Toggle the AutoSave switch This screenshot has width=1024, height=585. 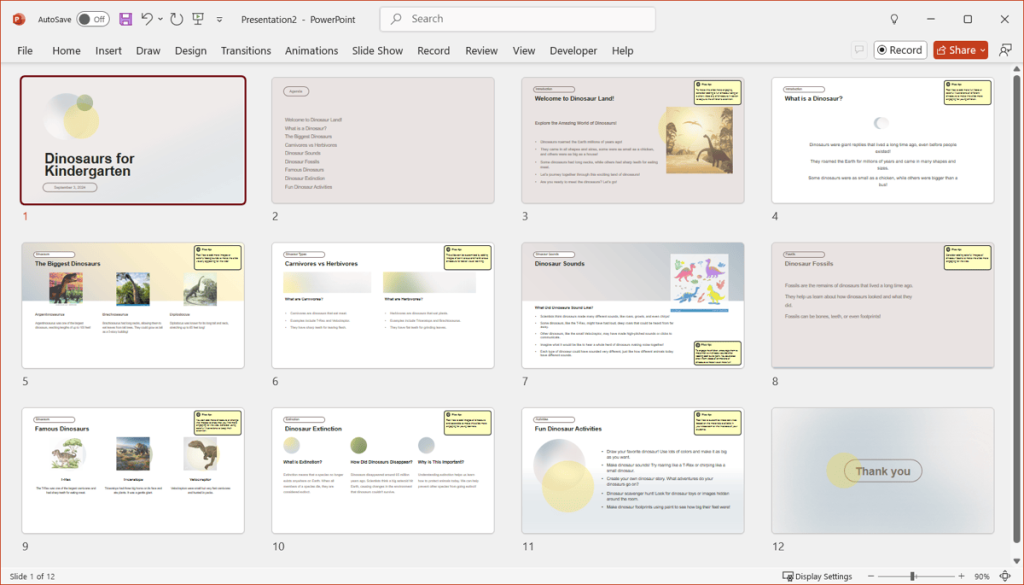click(x=93, y=19)
